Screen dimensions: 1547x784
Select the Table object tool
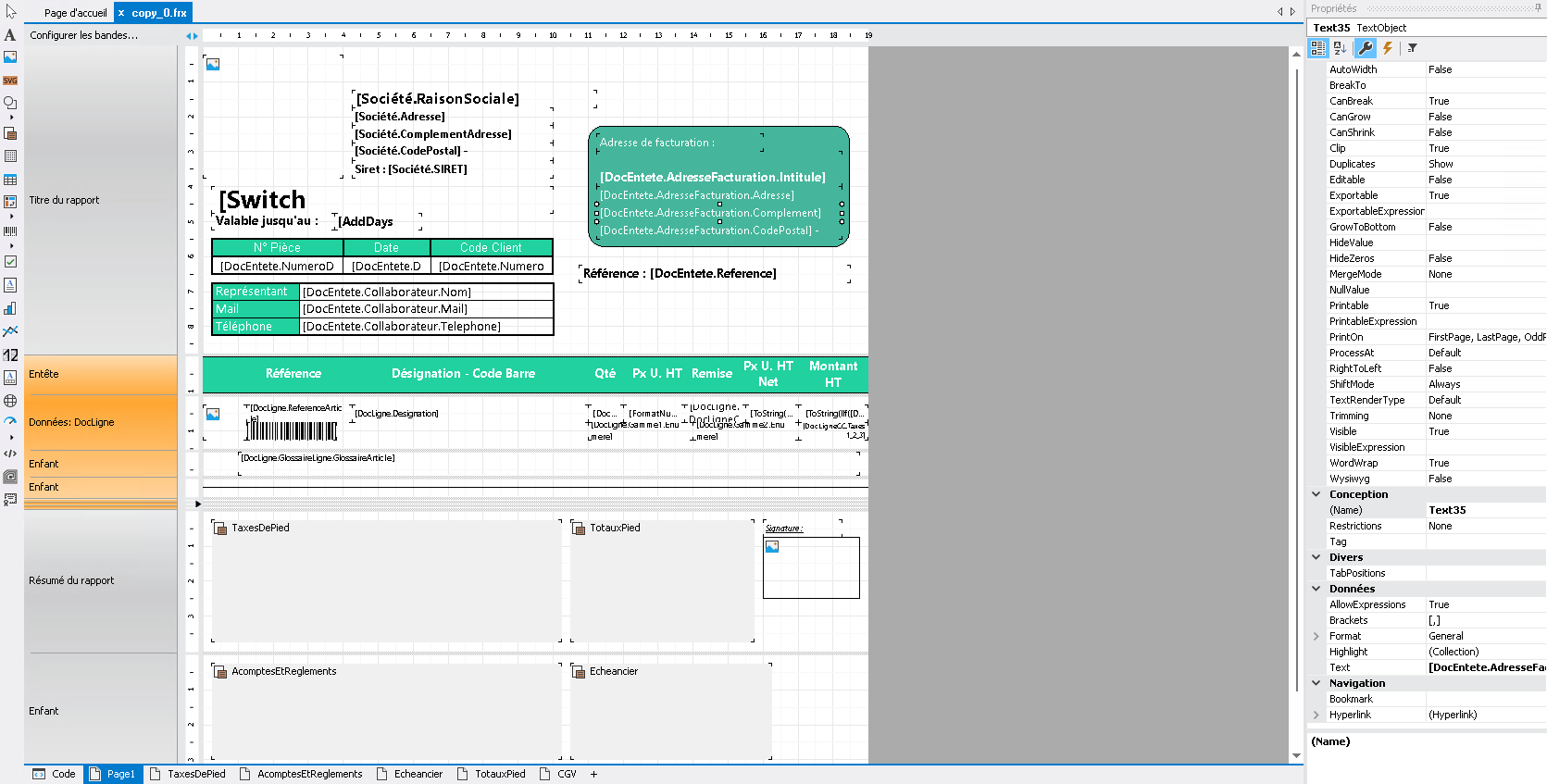coord(10,180)
